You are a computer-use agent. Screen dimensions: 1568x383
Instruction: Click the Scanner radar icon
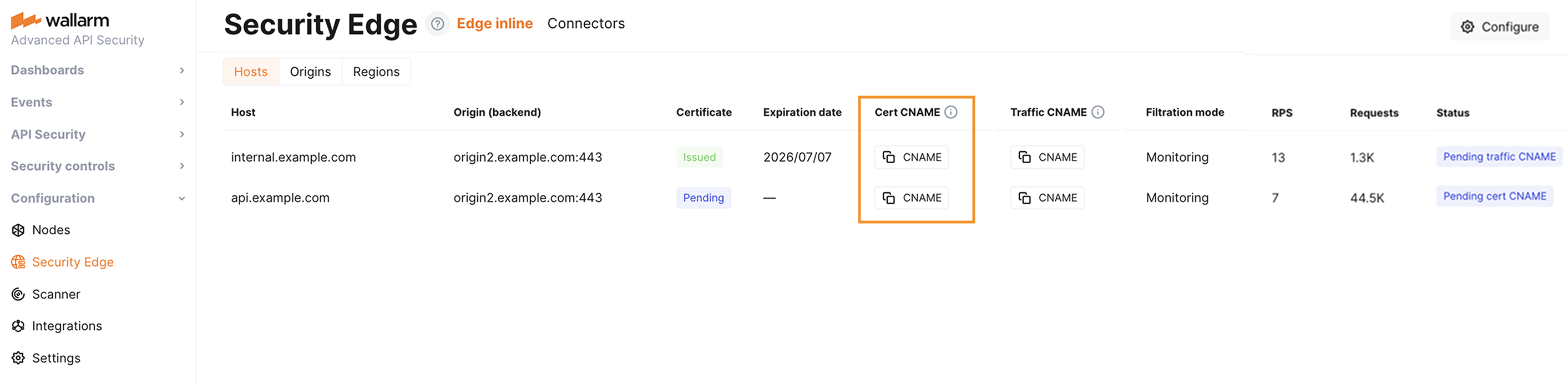(x=18, y=295)
